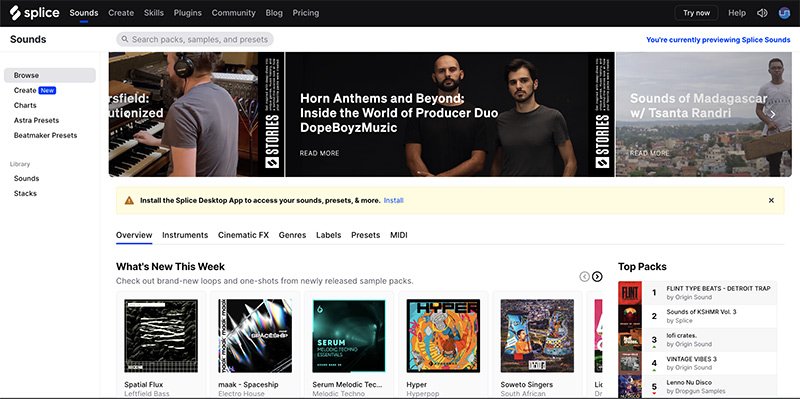800x399 pixels.
Task: Switch to the MIDI tab
Action: (399, 235)
